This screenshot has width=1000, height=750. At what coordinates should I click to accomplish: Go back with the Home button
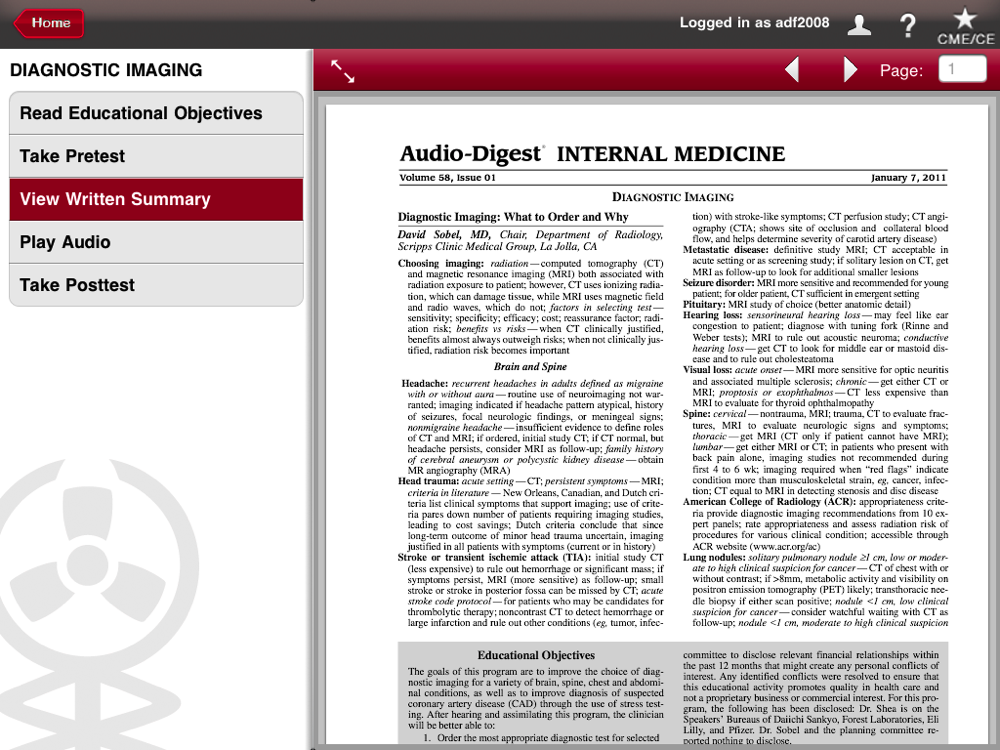tap(49, 24)
